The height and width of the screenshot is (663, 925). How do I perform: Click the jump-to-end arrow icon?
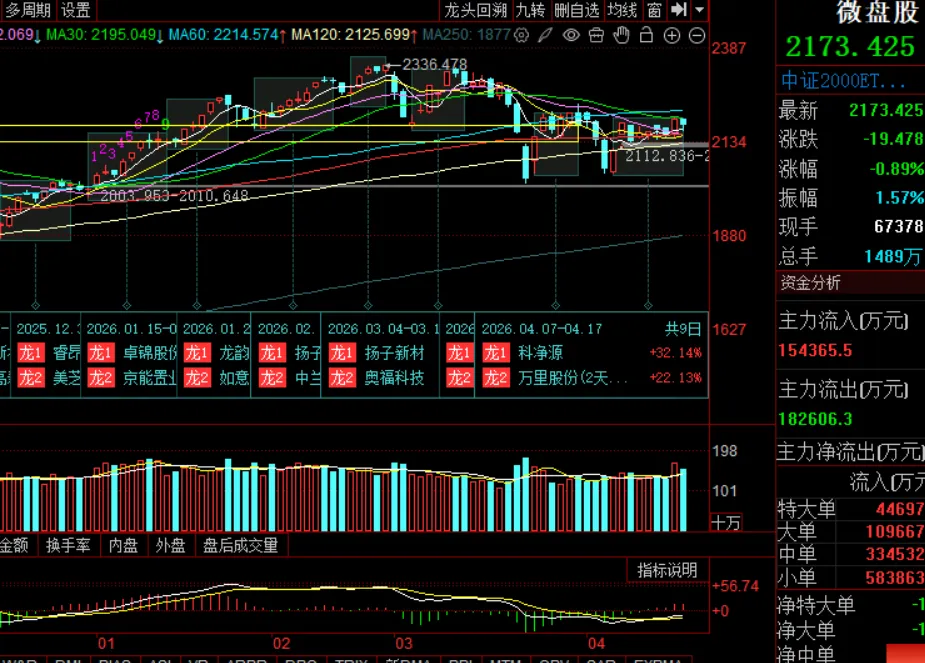pos(680,9)
